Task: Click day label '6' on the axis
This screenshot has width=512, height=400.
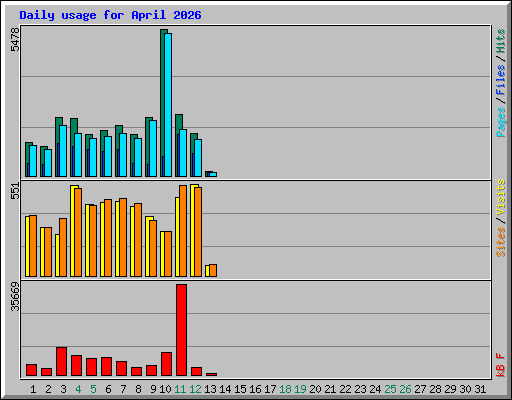Action: point(108,389)
